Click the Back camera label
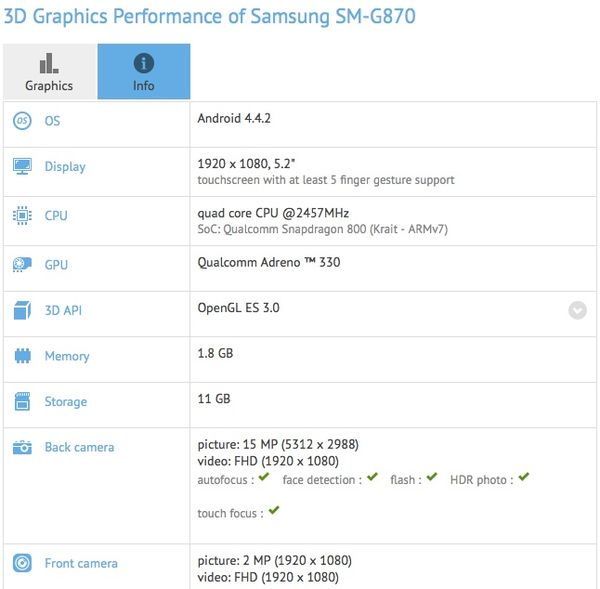 point(79,448)
